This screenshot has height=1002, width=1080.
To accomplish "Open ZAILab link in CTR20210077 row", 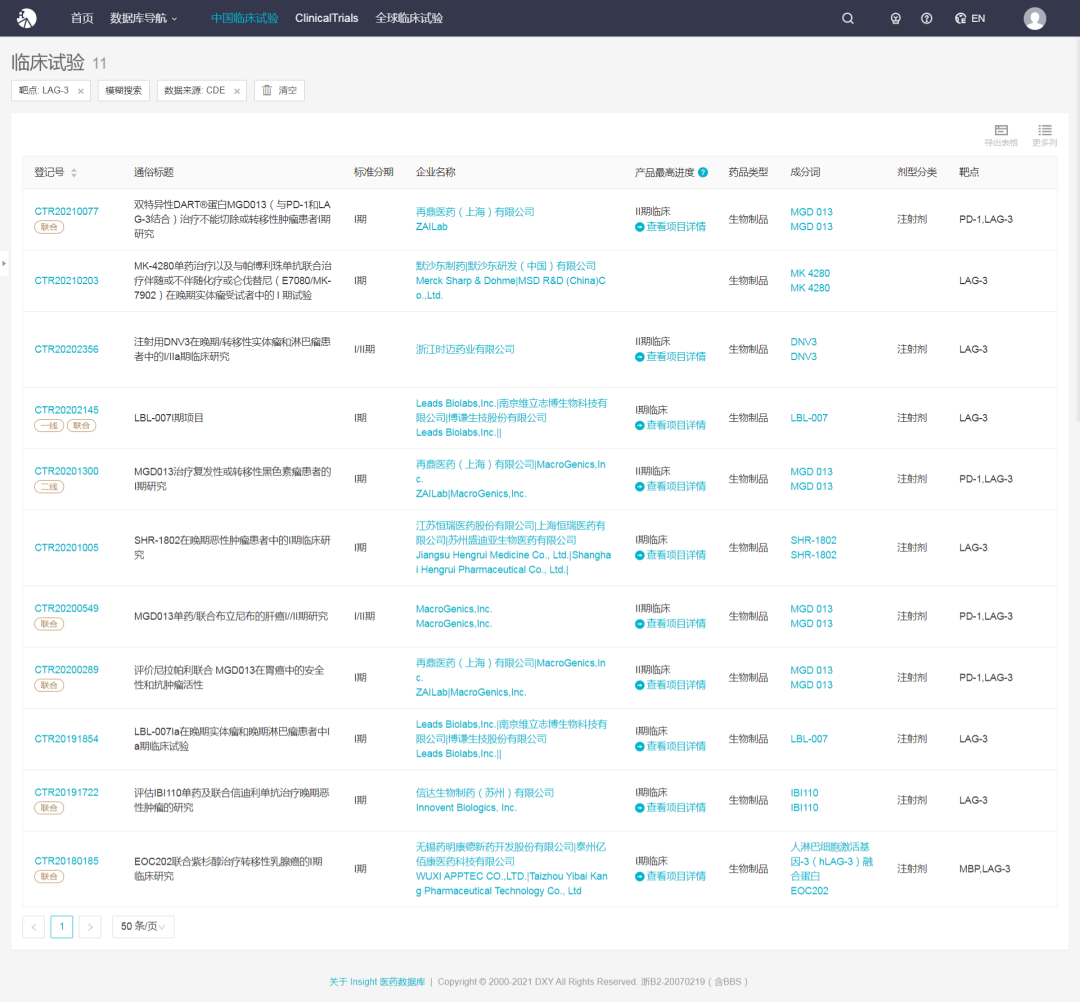I will (432, 227).
